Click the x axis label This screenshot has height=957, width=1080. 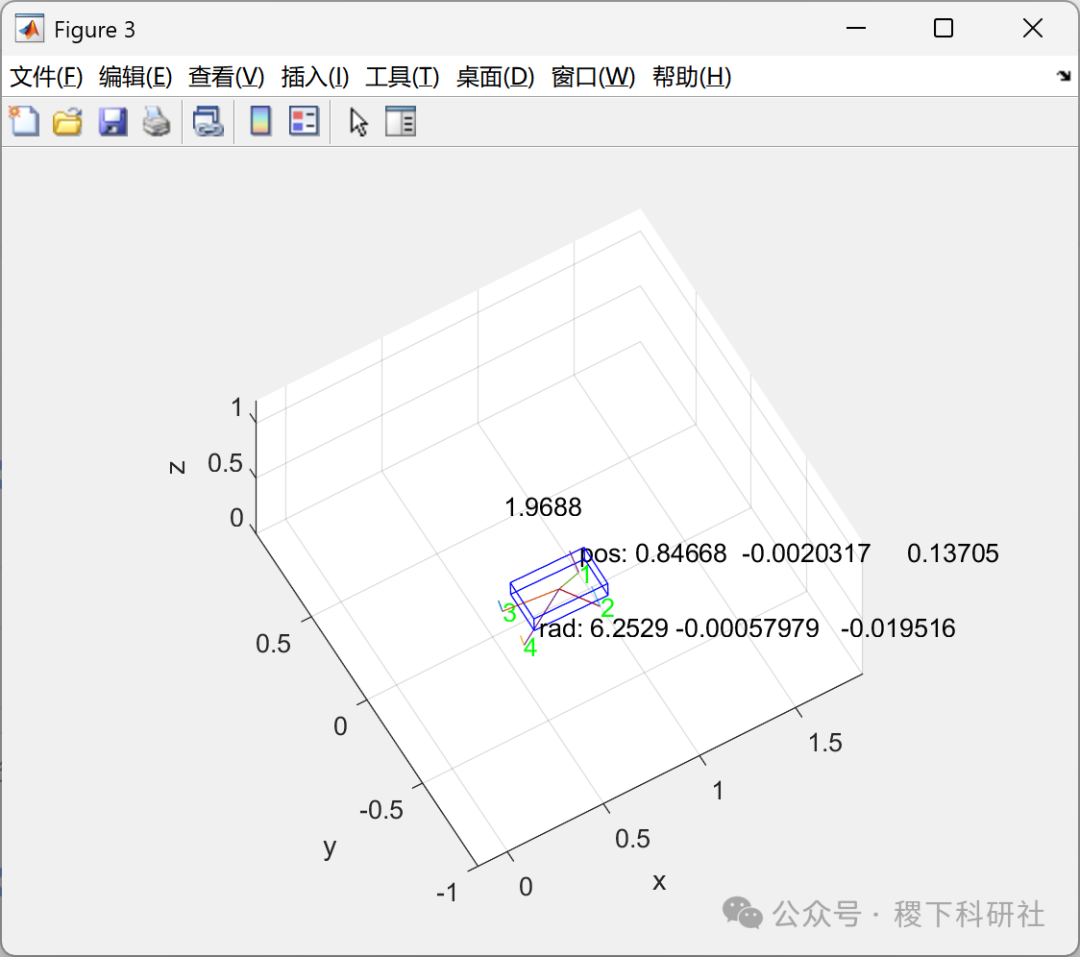coord(659,882)
